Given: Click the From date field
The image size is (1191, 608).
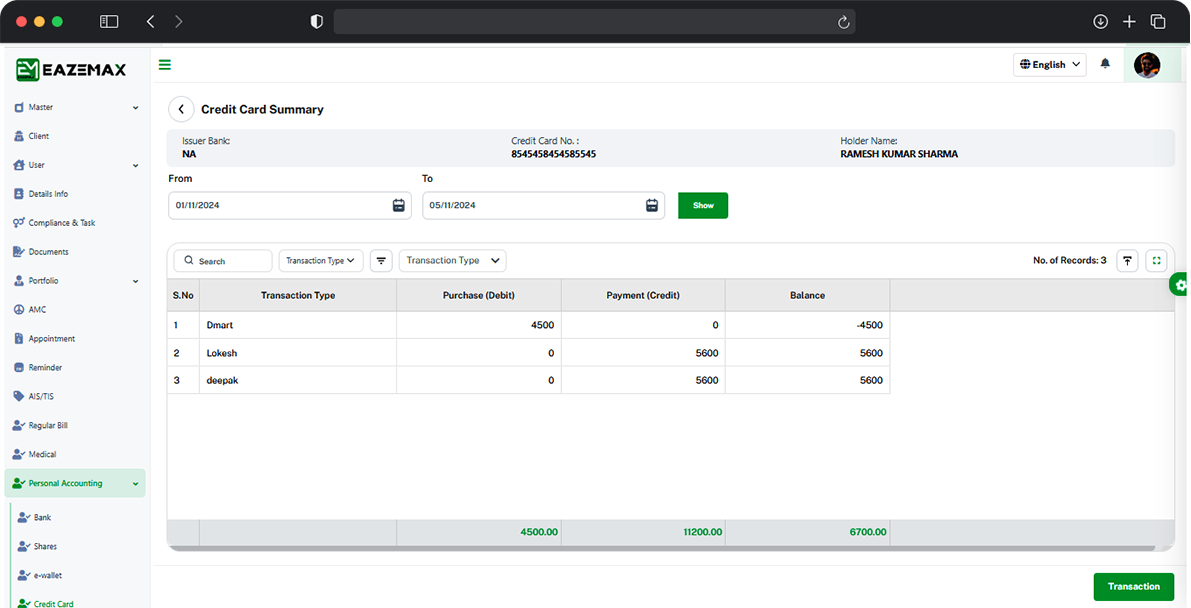Looking at the screenshot, I should [289, 205].
